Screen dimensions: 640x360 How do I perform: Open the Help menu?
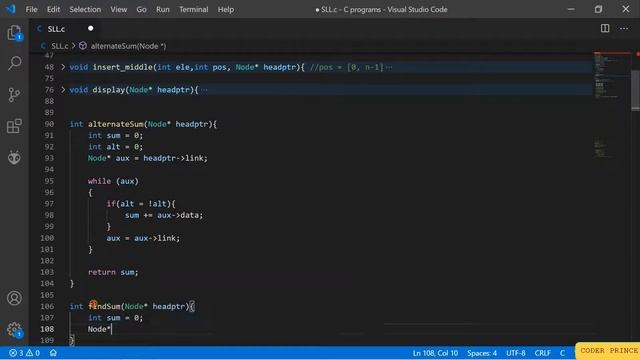226,9
